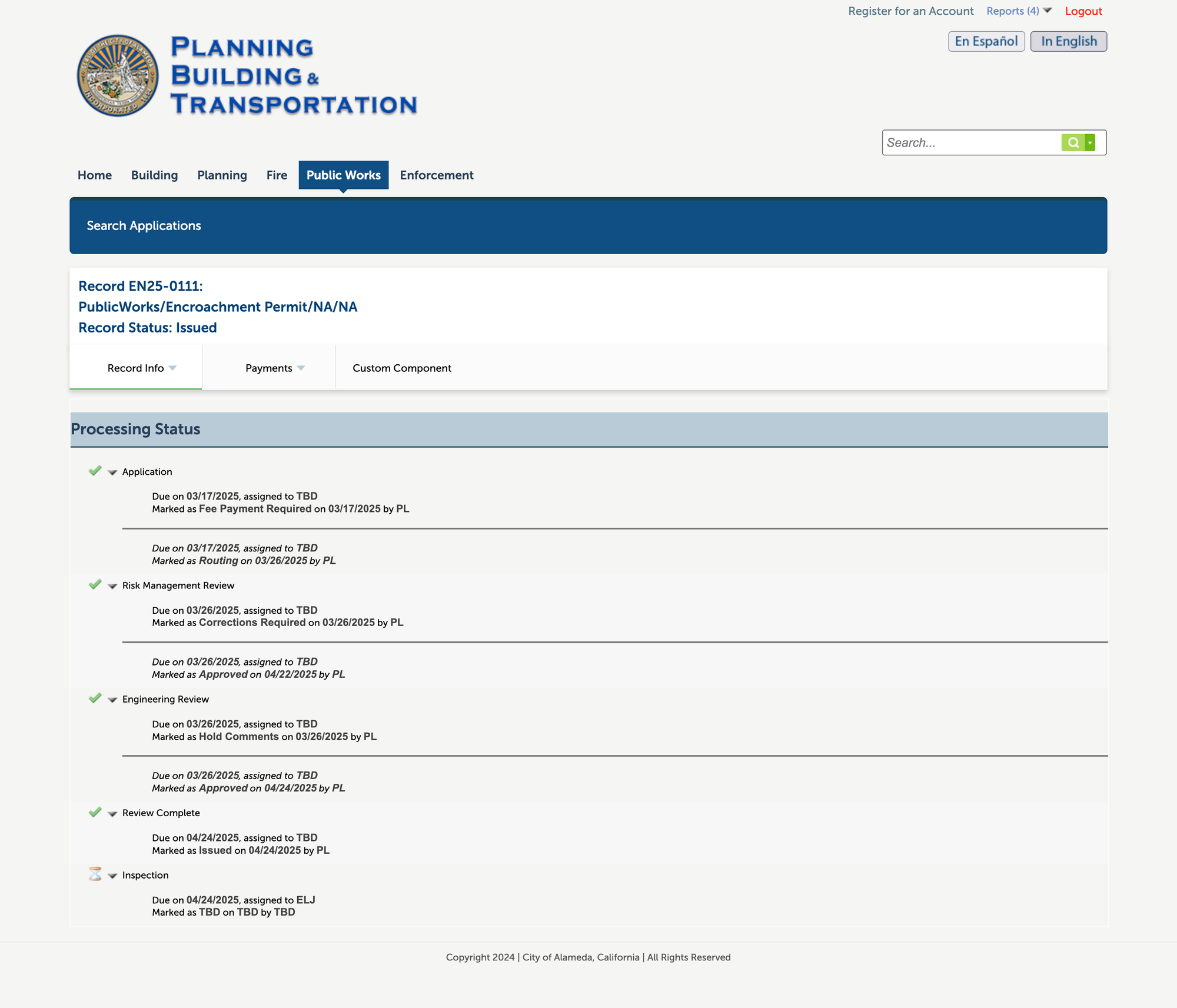1177x1008 pixels.
Task: Click the green search magnifier icon
Action: tap(1073, 142)
